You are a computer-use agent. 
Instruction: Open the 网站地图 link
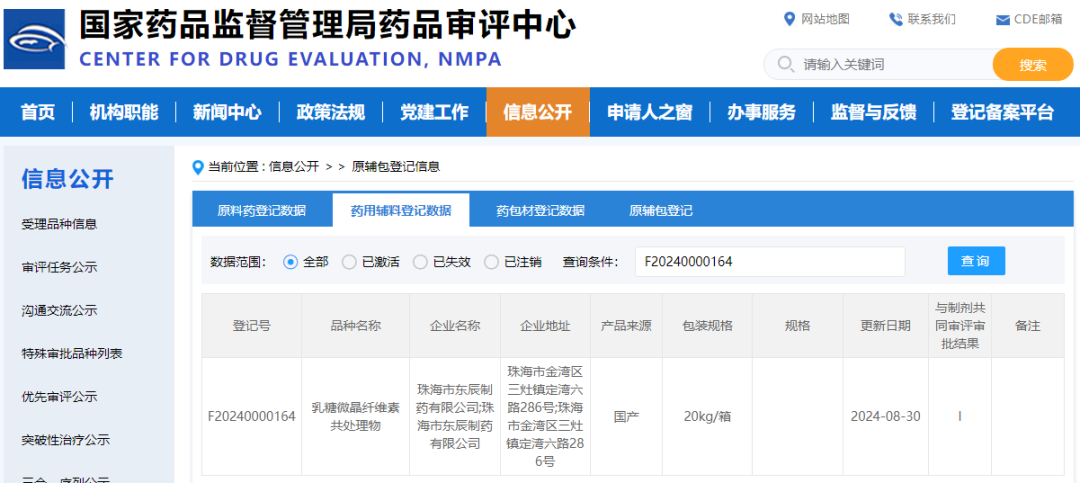coord(825,19)
